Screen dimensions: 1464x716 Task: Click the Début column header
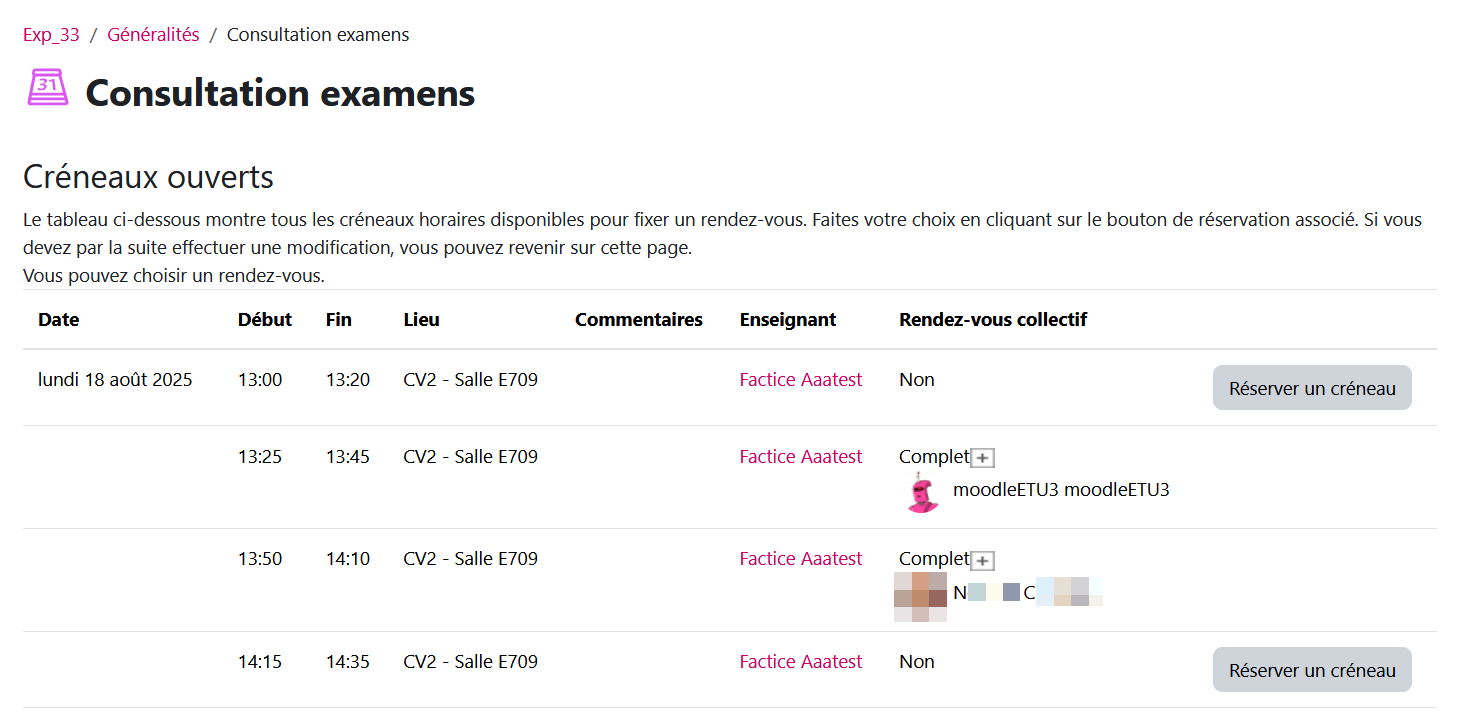[265, 320]
